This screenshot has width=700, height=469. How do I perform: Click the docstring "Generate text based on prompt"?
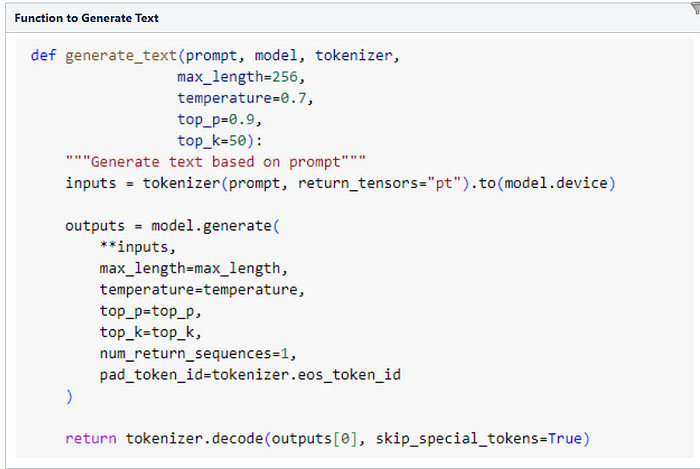(x=216, y=162)
